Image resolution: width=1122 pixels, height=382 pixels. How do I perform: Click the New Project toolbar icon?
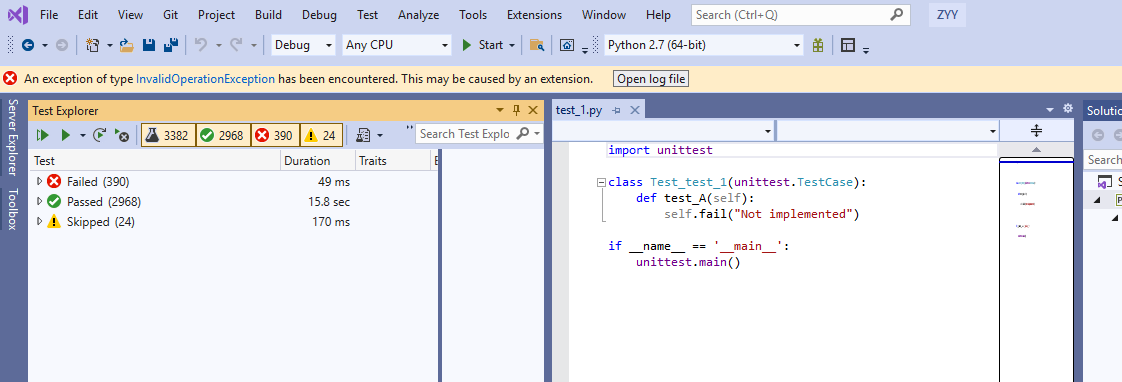(x=92, y=45)
